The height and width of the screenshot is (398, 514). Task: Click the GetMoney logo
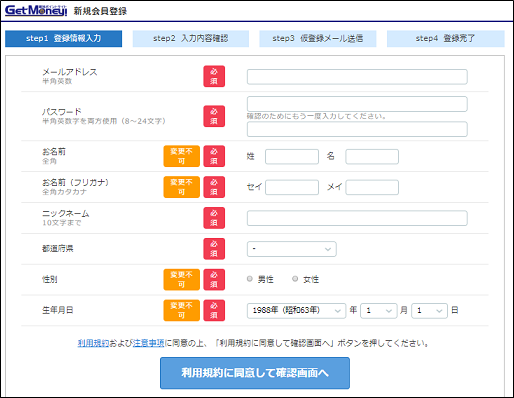36,11
